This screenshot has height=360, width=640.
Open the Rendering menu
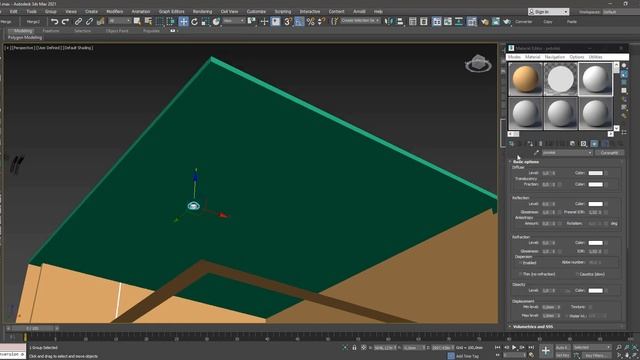coord(202,11)
